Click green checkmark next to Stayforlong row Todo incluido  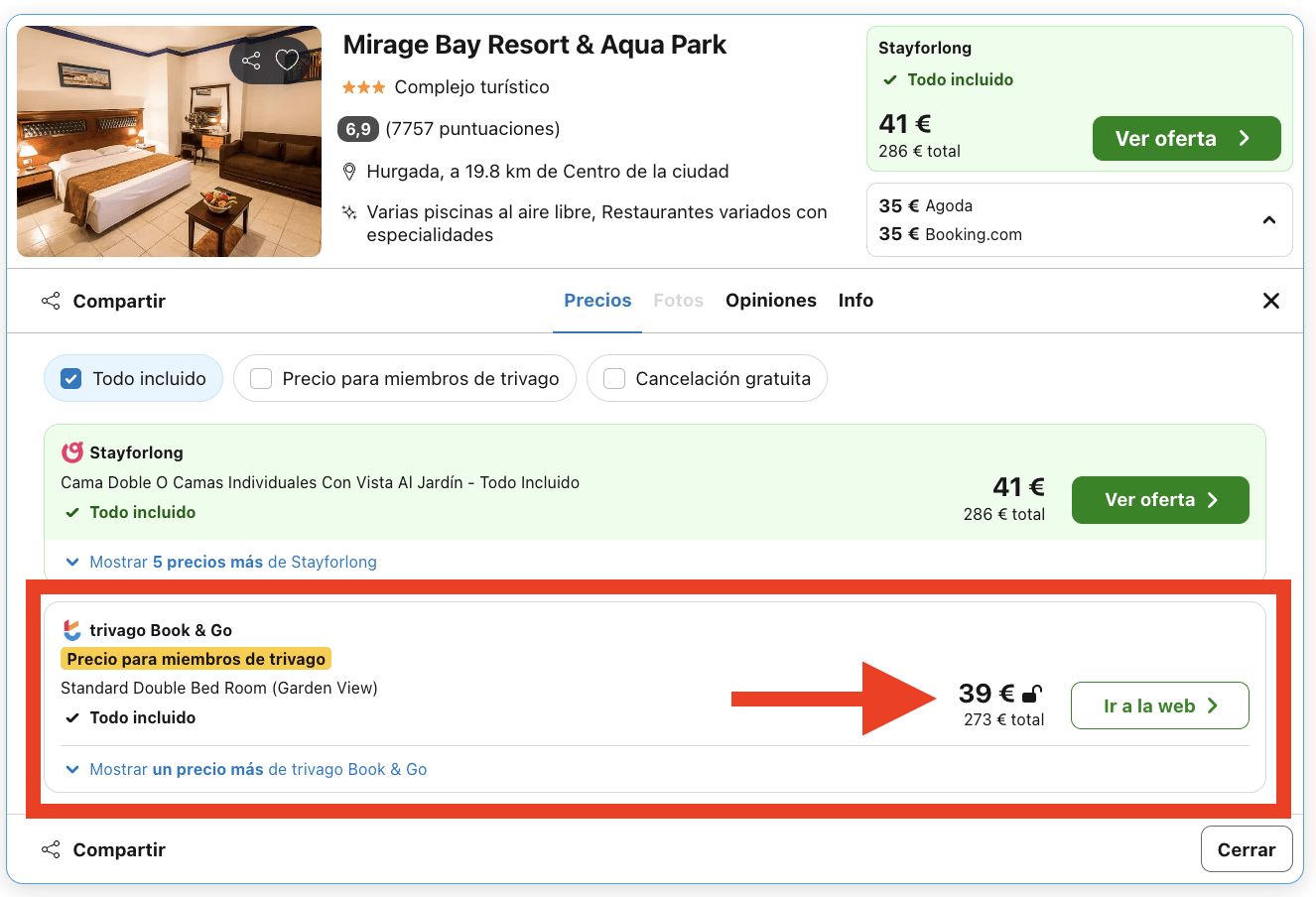click(71, 513)
